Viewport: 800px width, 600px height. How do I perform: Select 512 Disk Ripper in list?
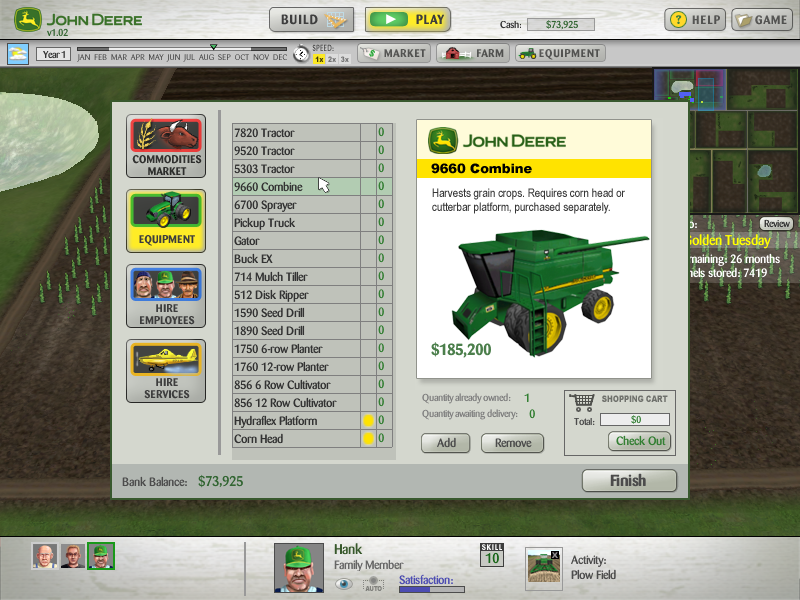coord(312,294)
